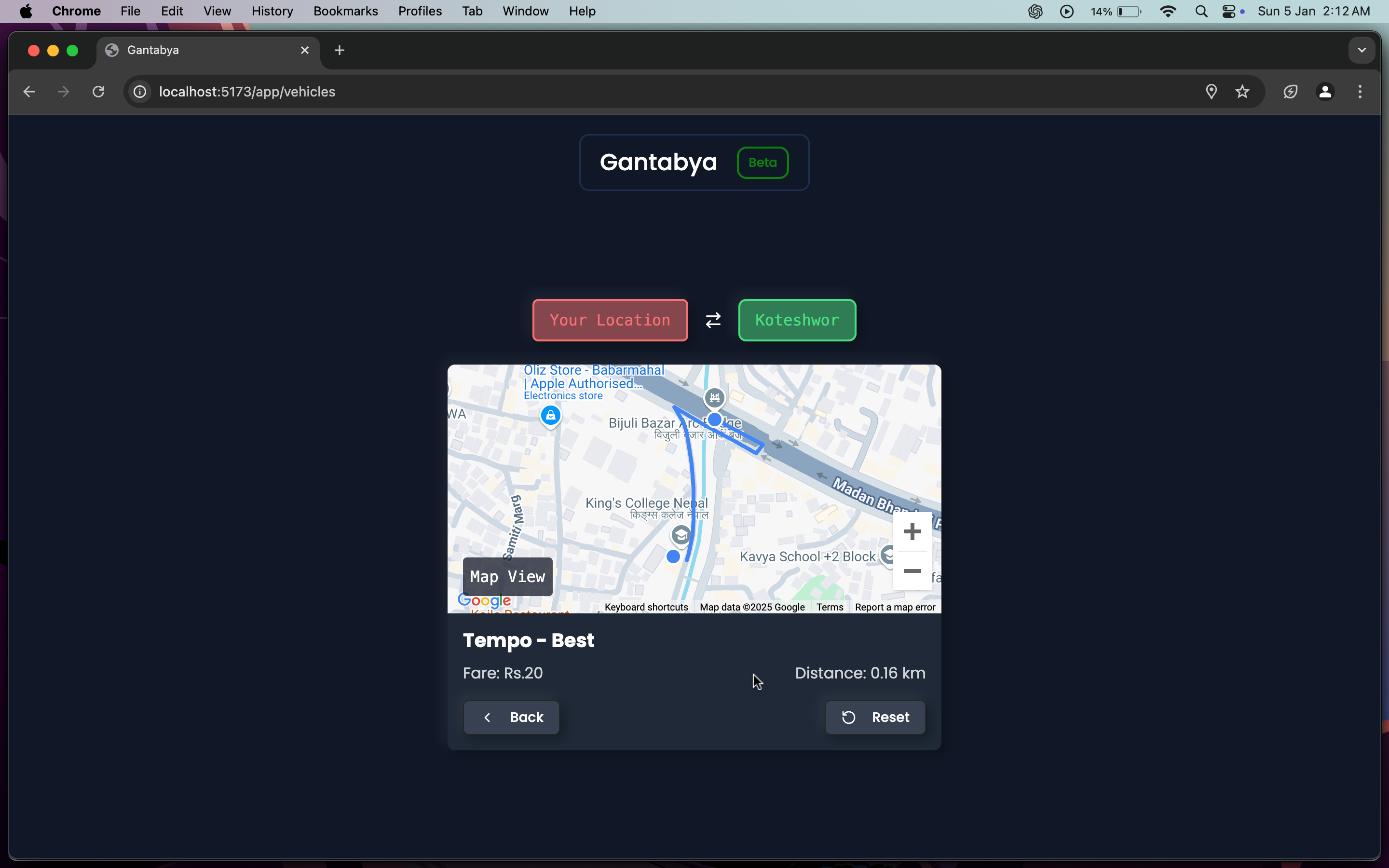Zoom out on the map

pos(912,571)
